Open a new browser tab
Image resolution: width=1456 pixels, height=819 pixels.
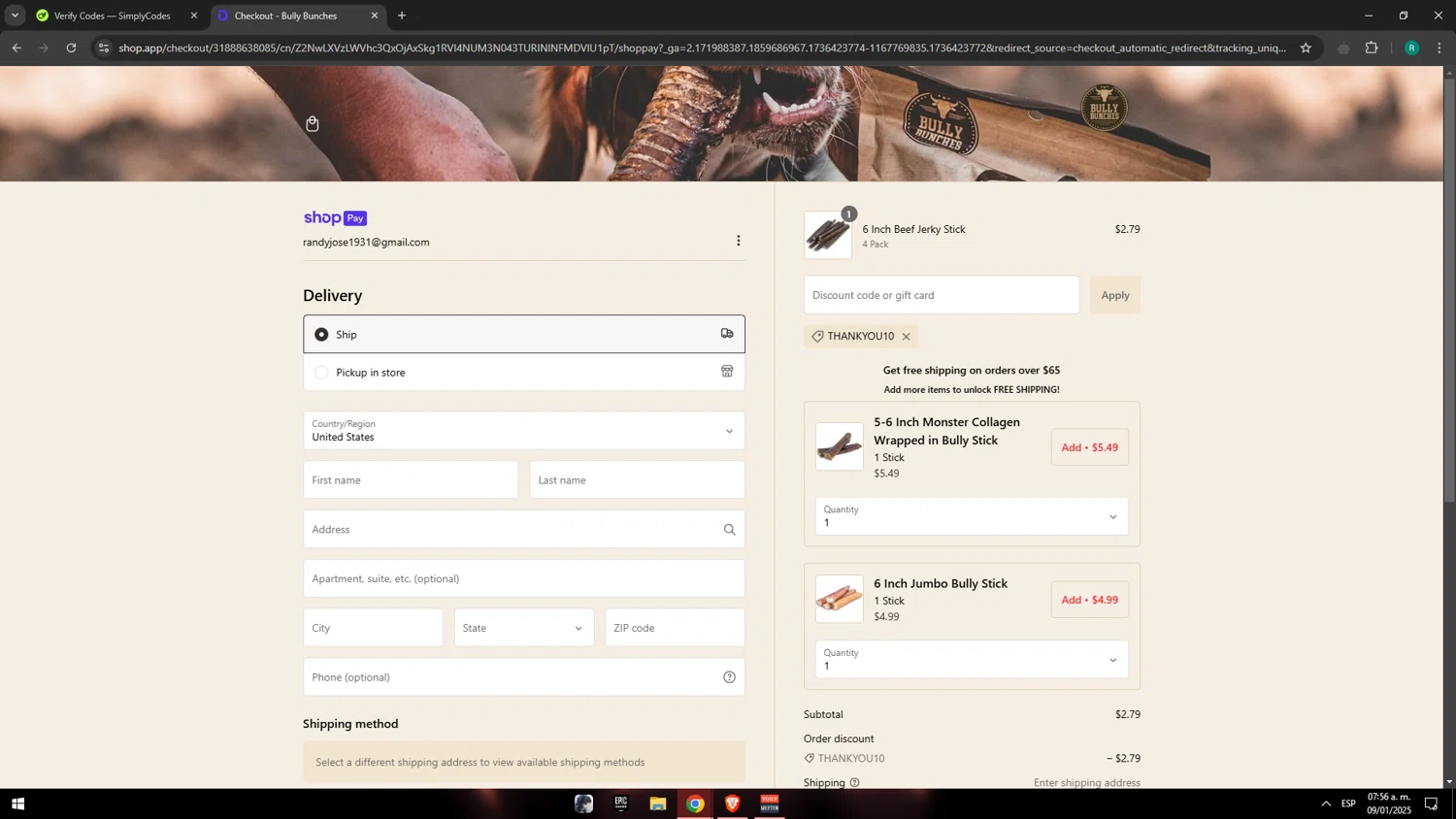(402, 16)
